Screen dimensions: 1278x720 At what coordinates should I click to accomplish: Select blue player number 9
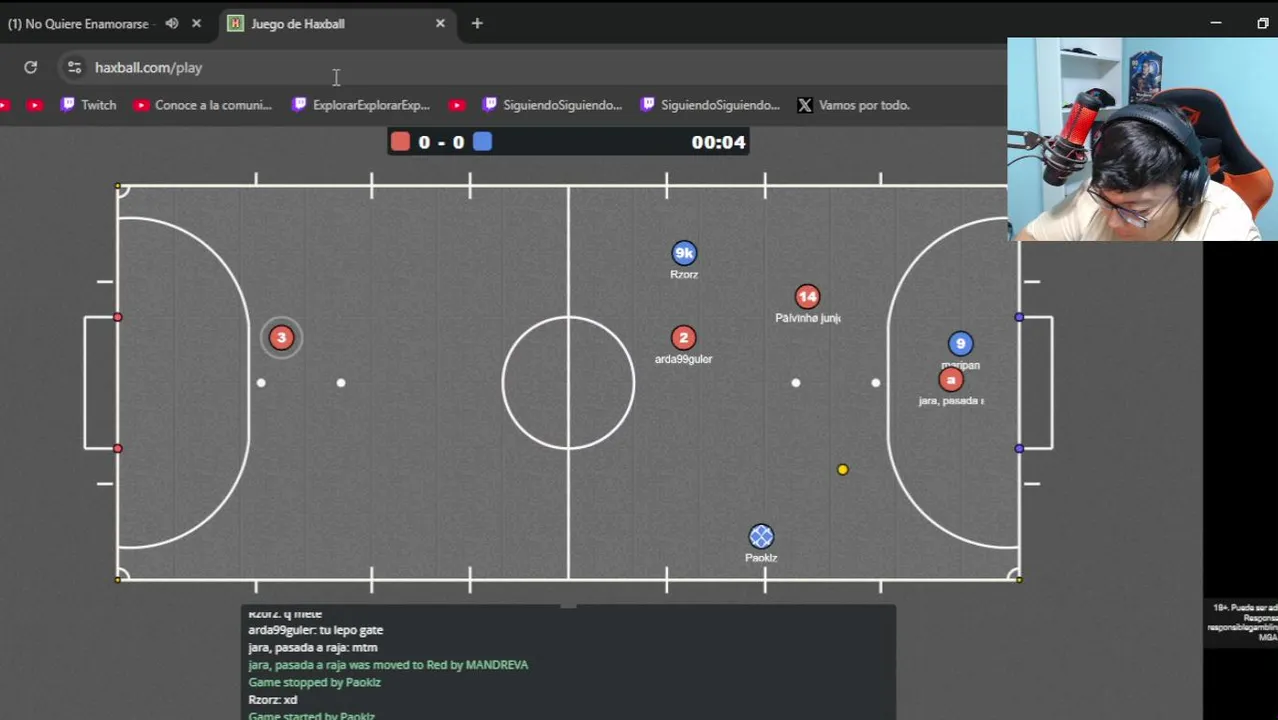tap(960, 344)
